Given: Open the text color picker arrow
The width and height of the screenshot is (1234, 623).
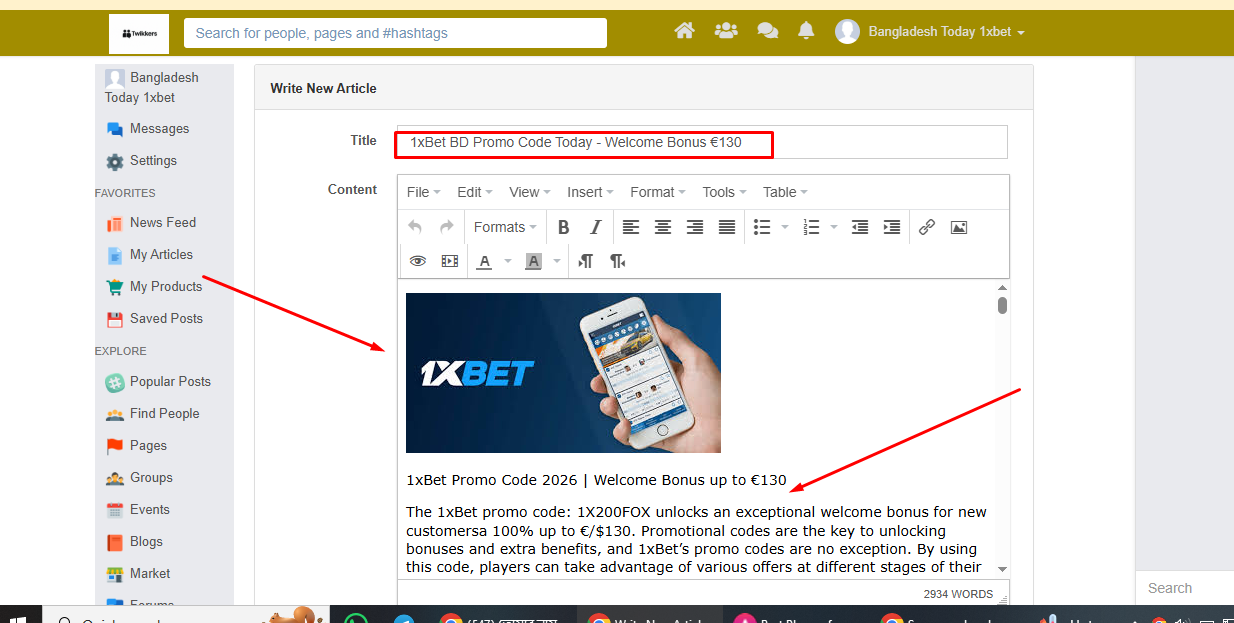Looking at the screenshot, I should pyautogui.click(x=507, y=261).
